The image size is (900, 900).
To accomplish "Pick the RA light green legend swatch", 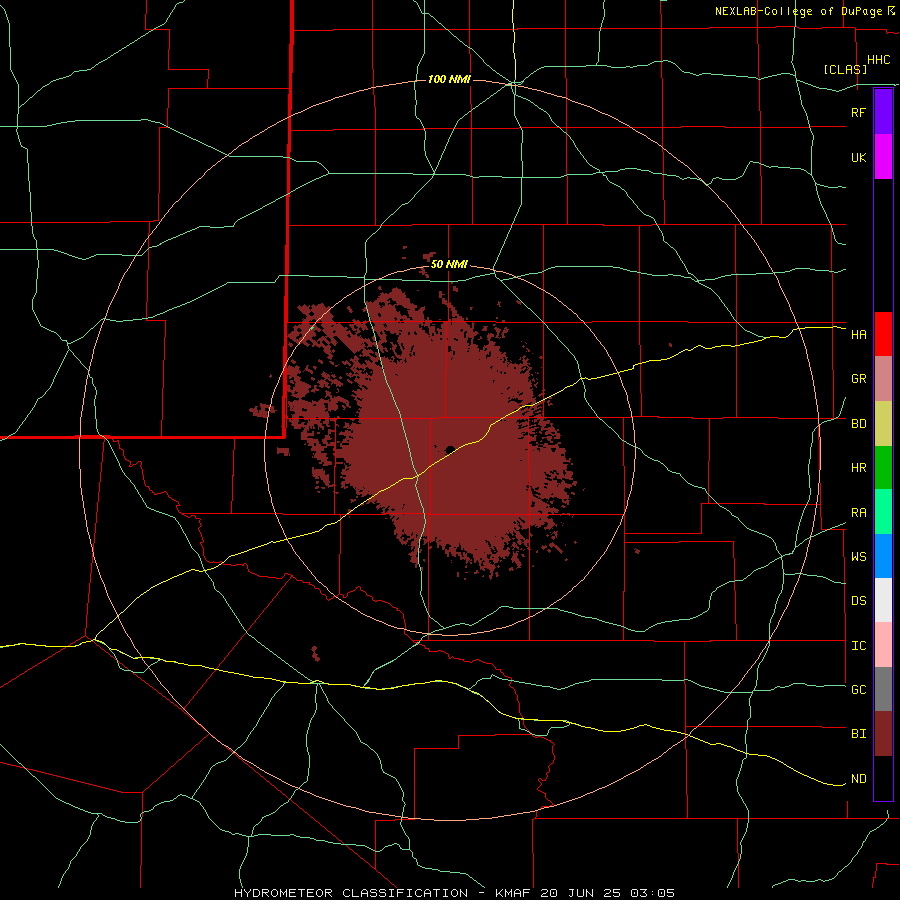I will click(x=883, y=512).
